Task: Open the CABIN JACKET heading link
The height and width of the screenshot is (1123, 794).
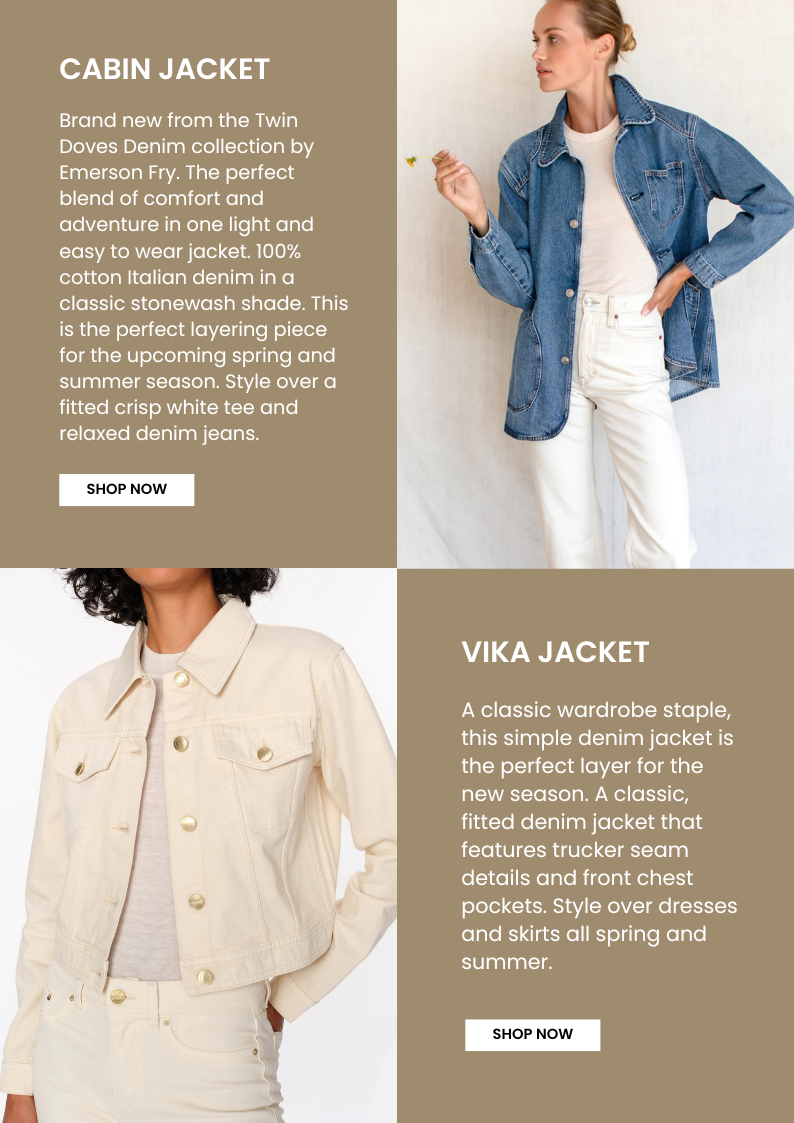Action: pos(165,69)
